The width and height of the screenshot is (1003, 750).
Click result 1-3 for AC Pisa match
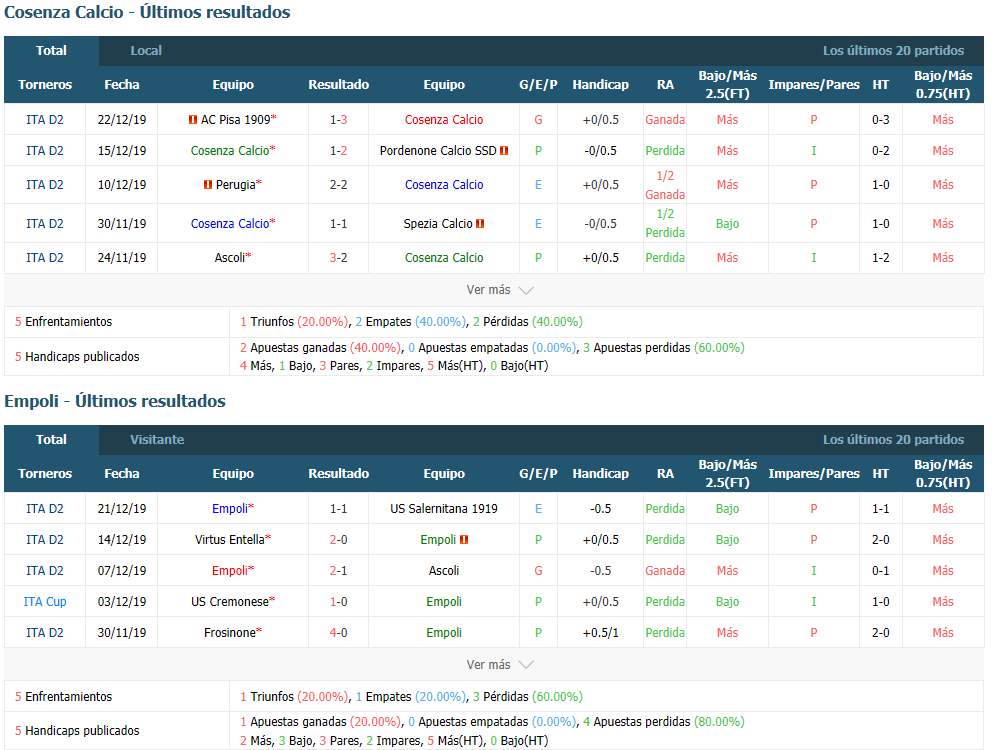pyautogui.click(x=338, y=120)
